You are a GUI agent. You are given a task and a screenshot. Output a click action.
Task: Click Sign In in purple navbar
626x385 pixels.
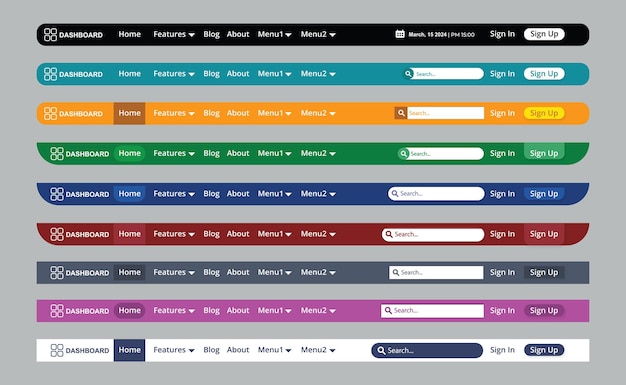click(x=502, y=311)
